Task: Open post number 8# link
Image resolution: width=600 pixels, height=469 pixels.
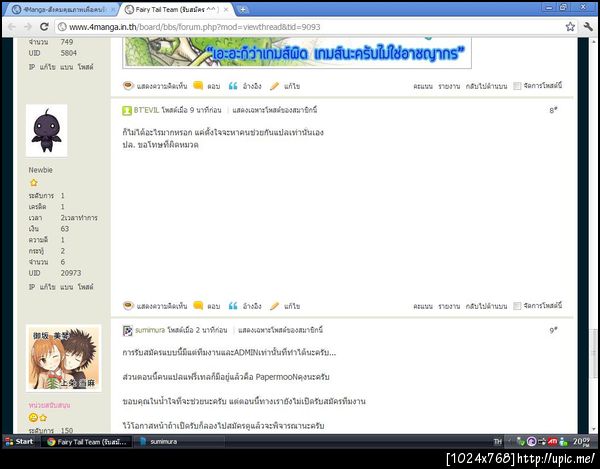Action: [x=553, y=110]
